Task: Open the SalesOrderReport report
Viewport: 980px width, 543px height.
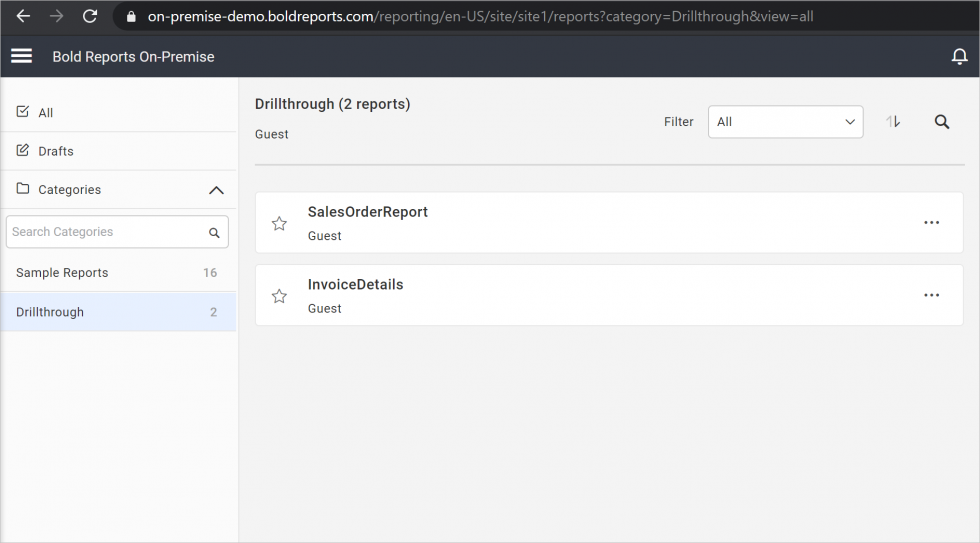Action: point(368,212)
